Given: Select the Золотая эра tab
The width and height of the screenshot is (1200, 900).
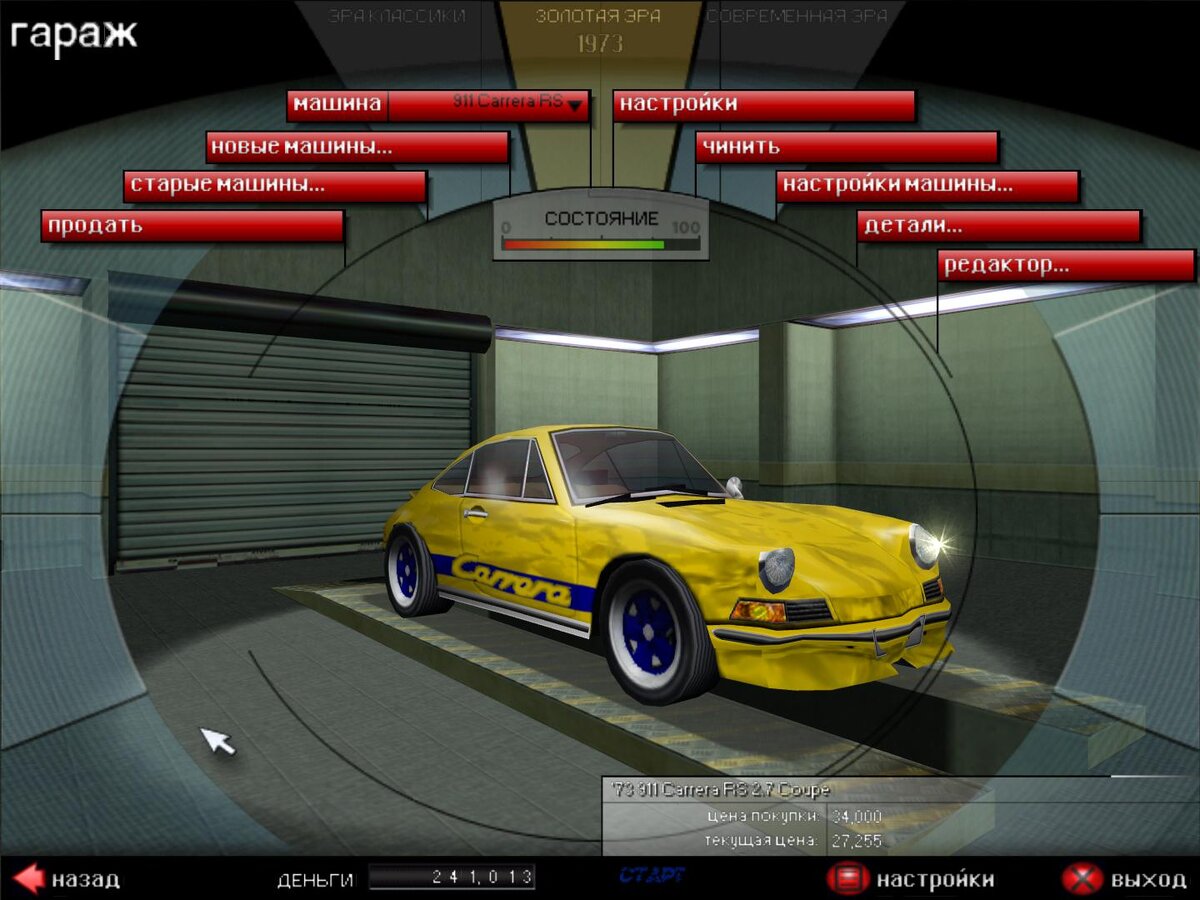Looking at the screenshot, I should pyautogui.click(x=600, y=16).
